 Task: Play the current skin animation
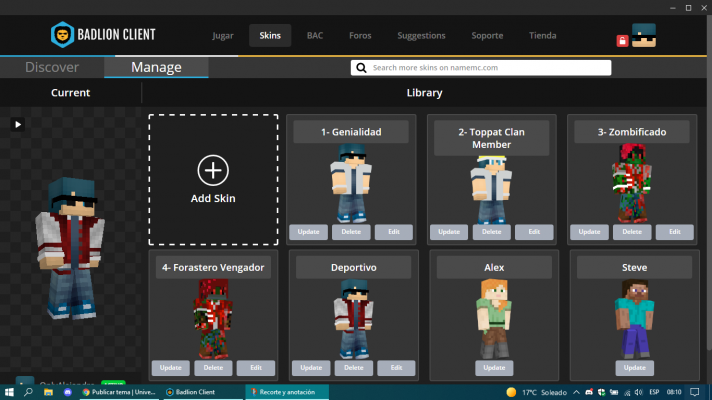coord(17,124)
